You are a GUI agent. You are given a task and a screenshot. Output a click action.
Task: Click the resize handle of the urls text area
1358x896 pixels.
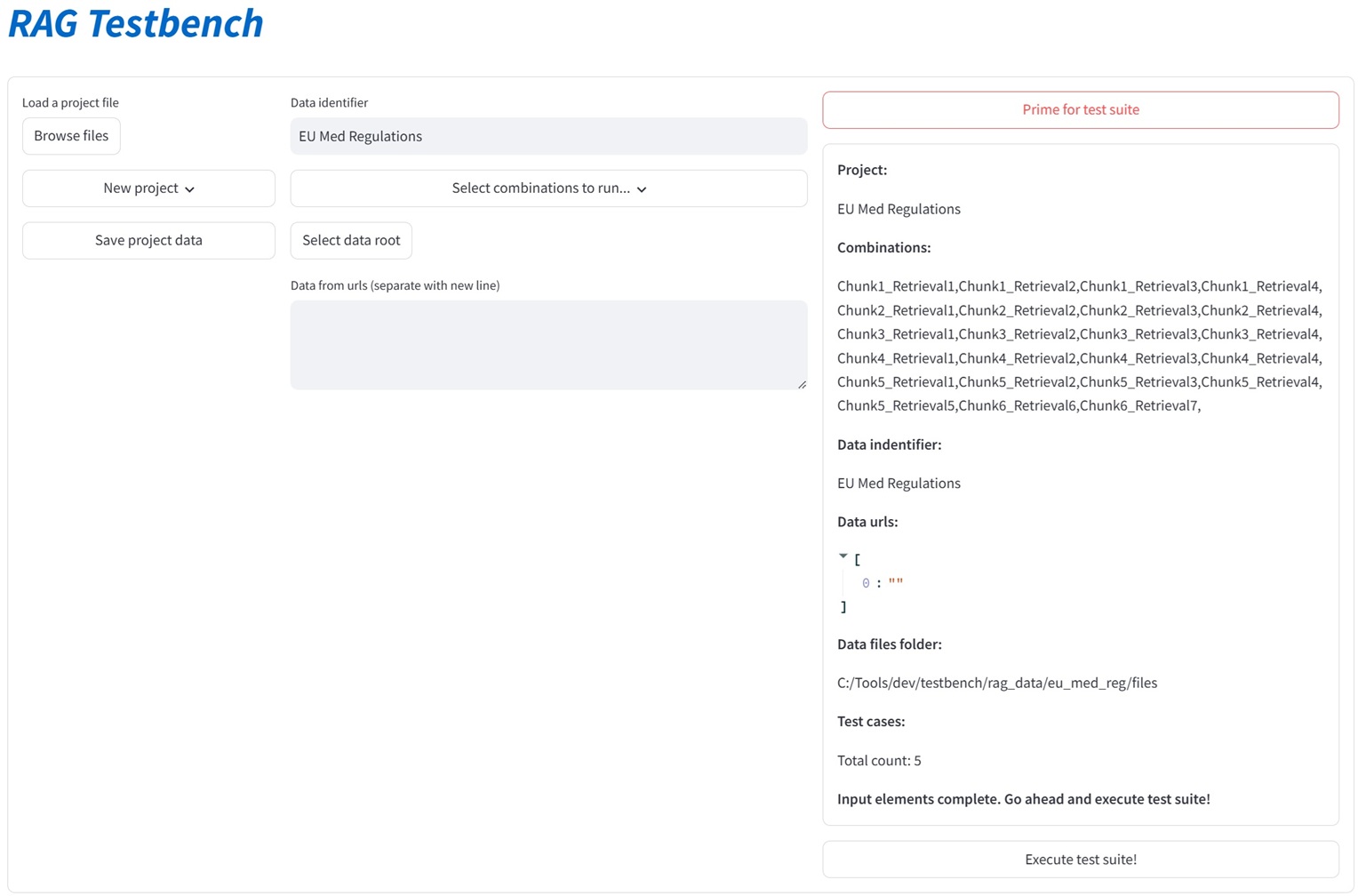click(802, 384)
